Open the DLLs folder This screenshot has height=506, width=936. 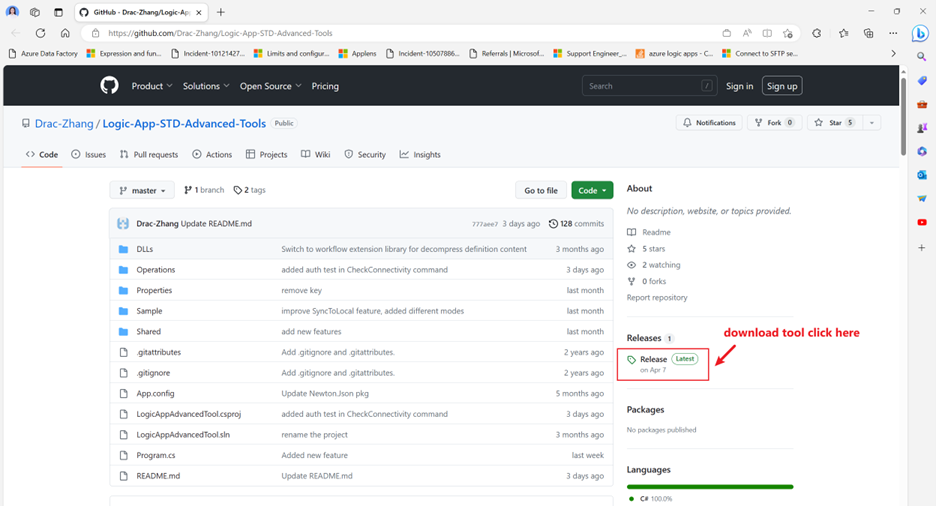(x=144, y=249)
